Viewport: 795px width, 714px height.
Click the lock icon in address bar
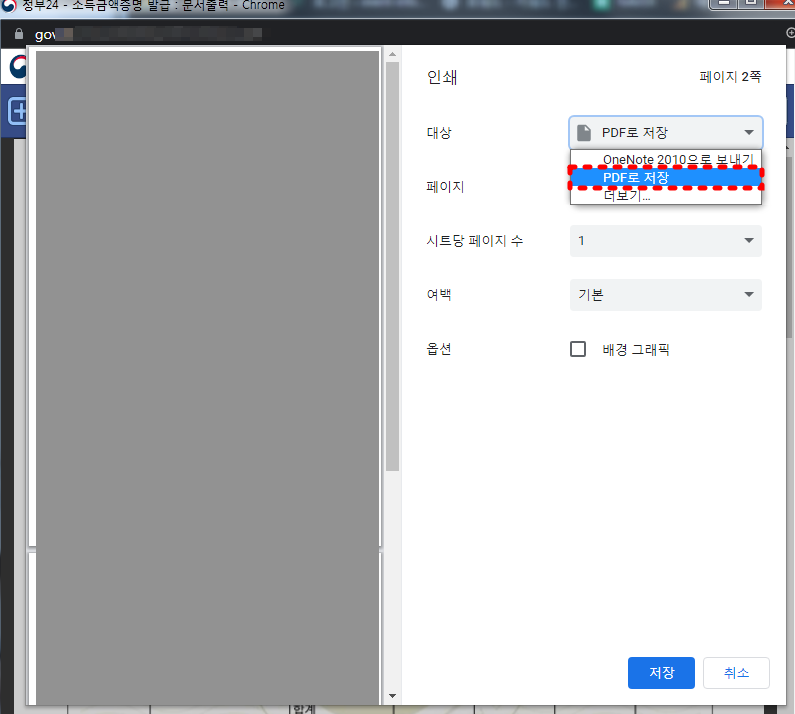point(19,34)
